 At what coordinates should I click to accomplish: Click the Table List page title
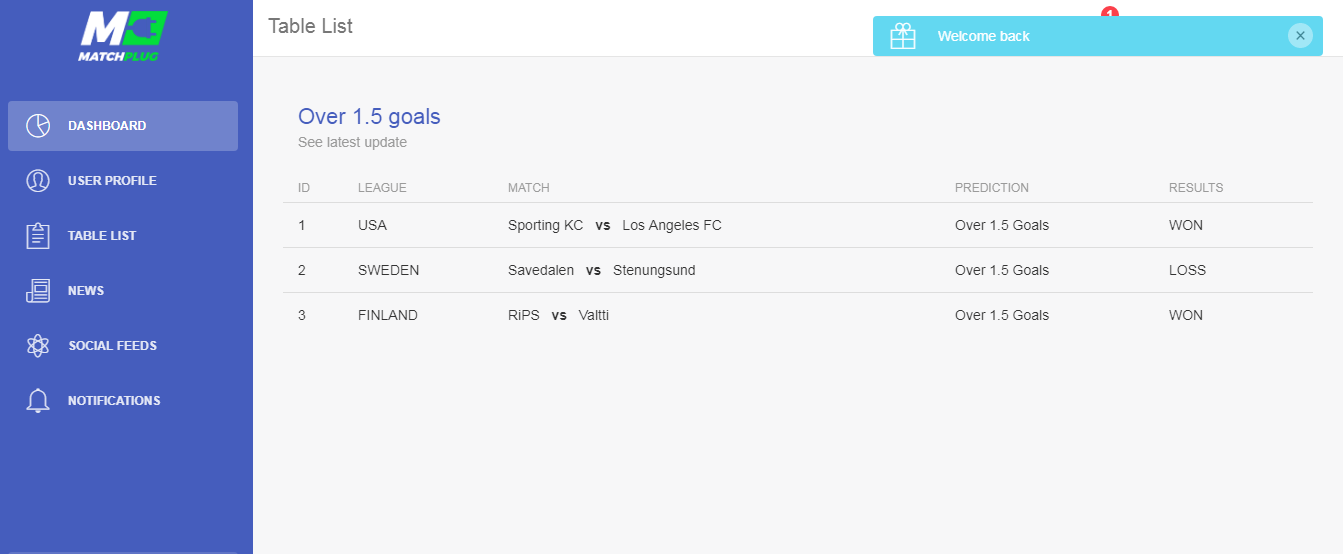310,26
